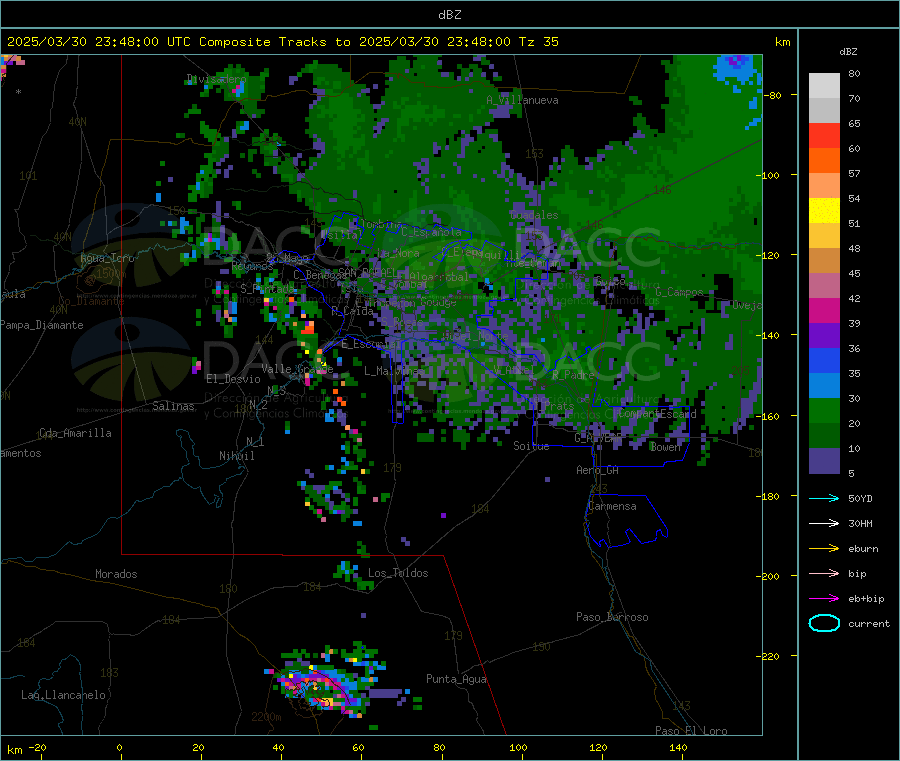Click the 'Guadales' map label
This screenshot has width=900, height=761.
tap(534, 215)
